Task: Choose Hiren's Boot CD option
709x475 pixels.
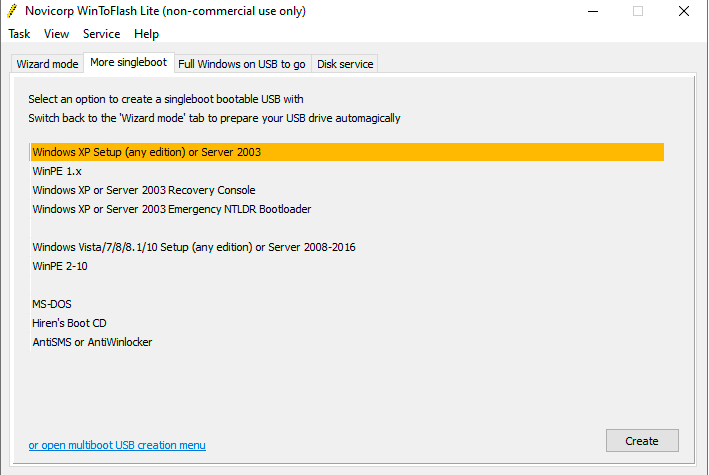Action: 69,323
